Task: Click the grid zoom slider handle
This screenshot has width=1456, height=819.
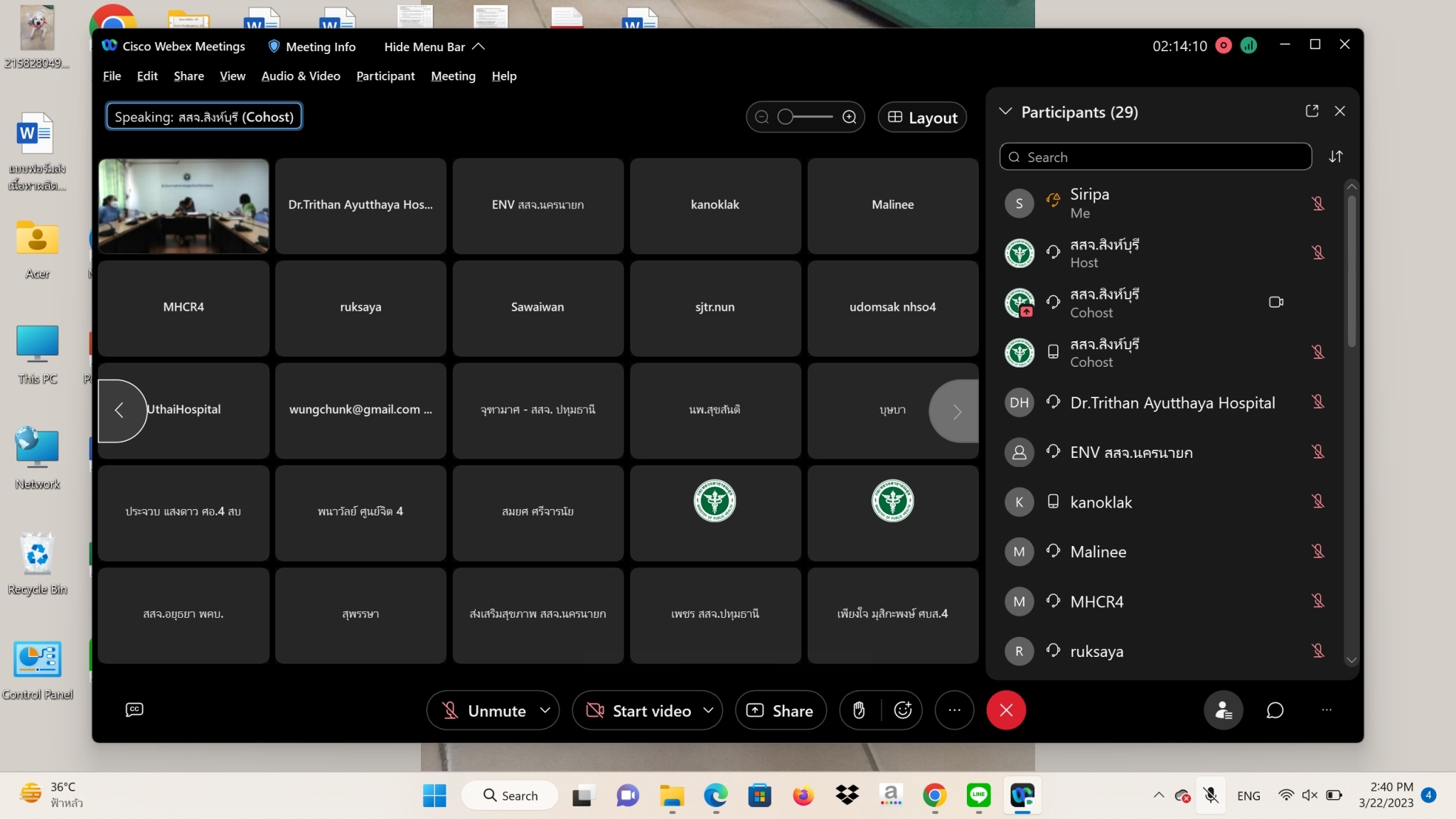Action: click(785, 117)
